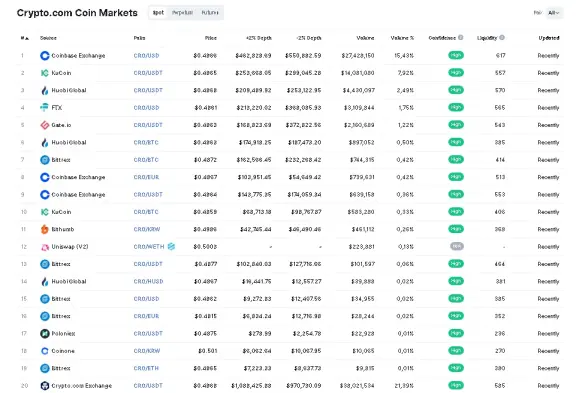Click Huobi Global flame logo in CRO/BTC row
579x393 pixels.
pyautogui.click(x=45, y=143)
